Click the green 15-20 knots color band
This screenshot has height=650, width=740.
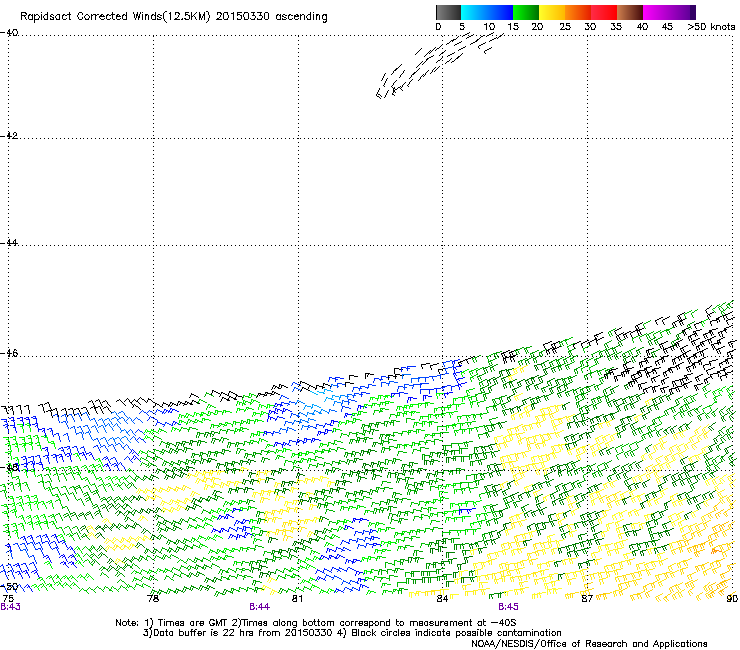pos(525,12)
